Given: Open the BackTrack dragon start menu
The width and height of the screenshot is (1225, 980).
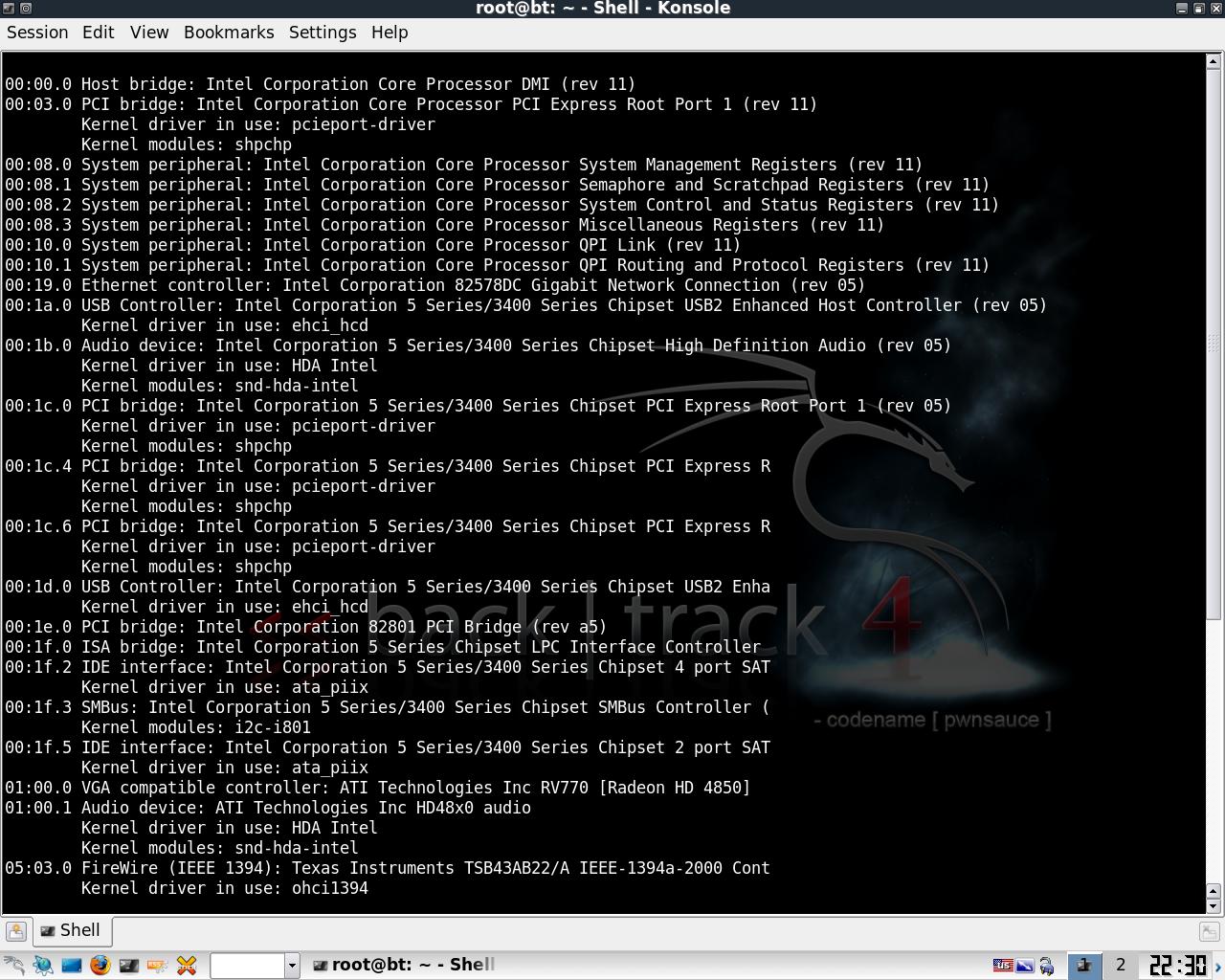Looking at the screenshot, I should (13, 965).
